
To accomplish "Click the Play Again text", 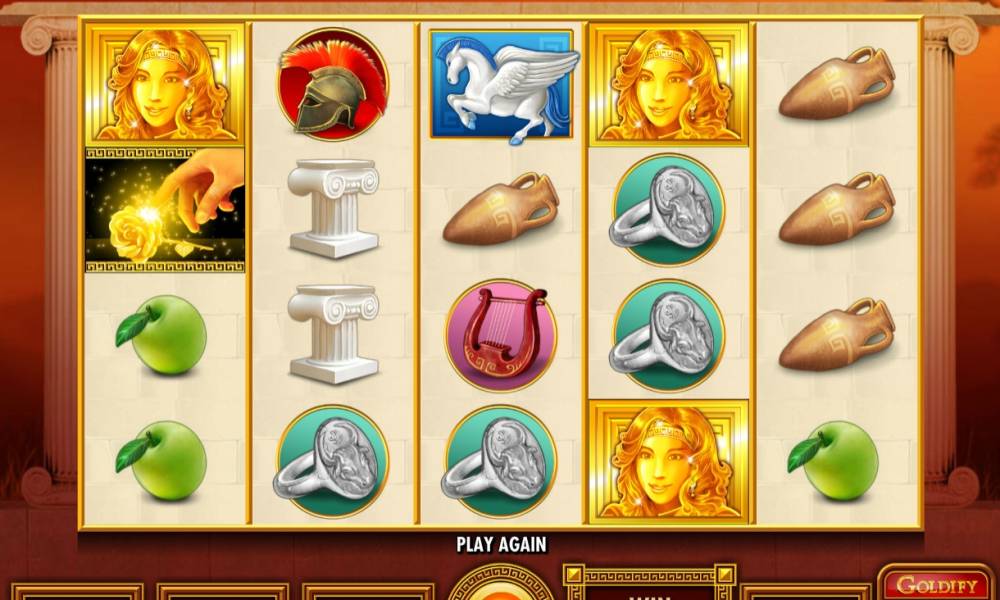I will tap(501, 545).
